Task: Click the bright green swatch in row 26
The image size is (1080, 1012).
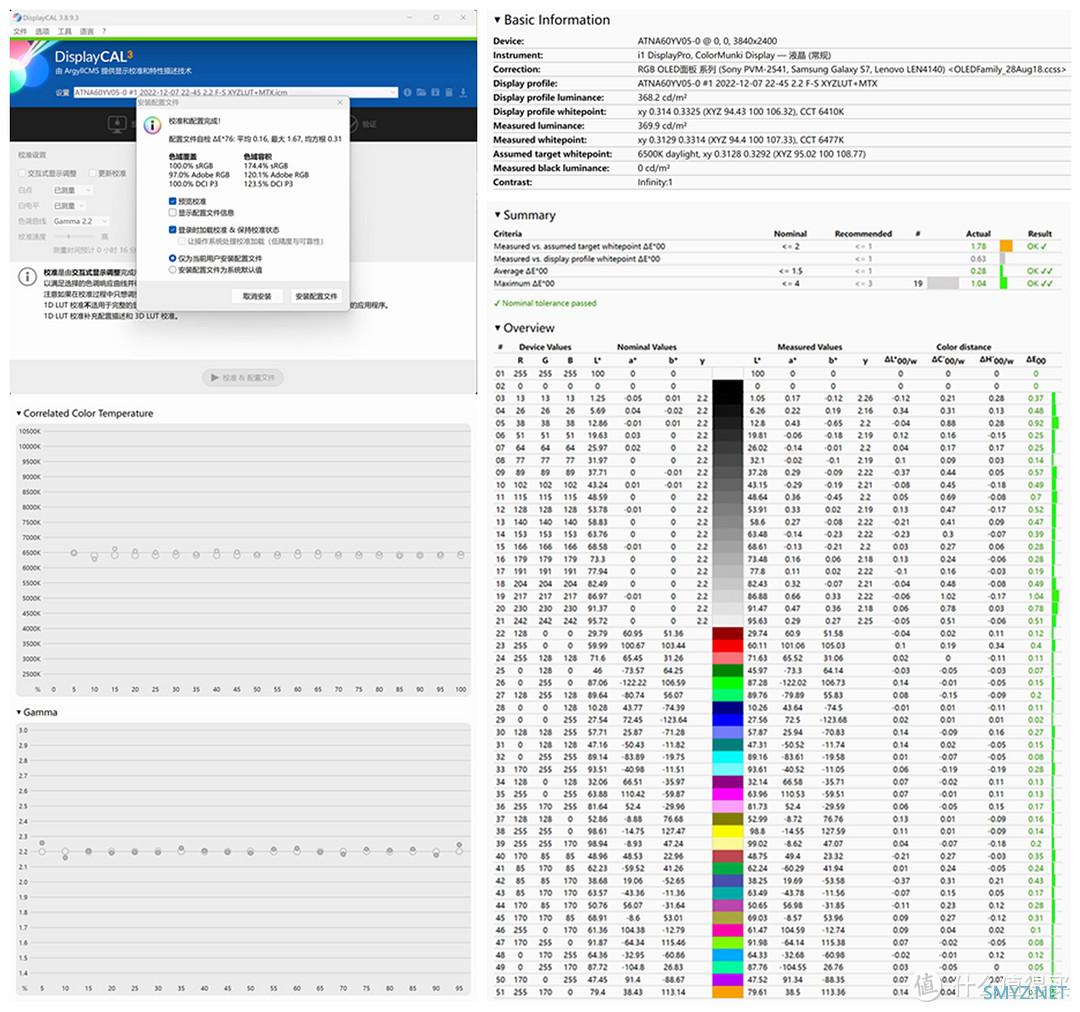Action: pos(727,683)
